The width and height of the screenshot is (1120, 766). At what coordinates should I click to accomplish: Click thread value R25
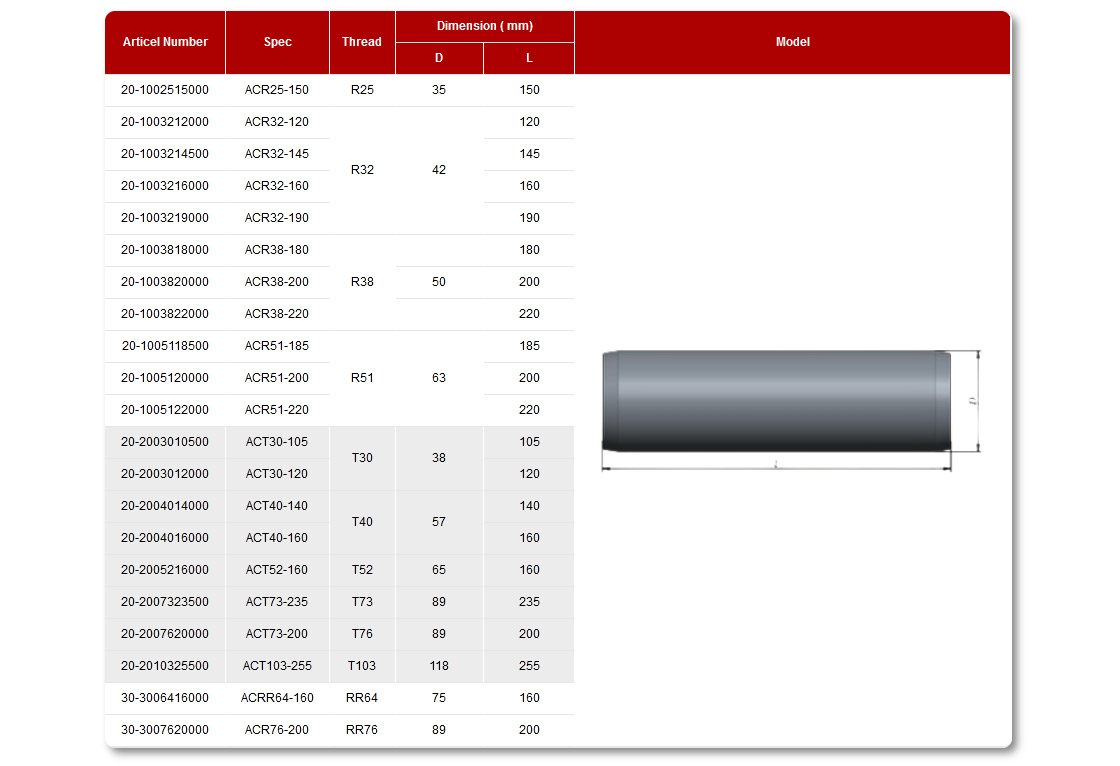coord(362,90)
